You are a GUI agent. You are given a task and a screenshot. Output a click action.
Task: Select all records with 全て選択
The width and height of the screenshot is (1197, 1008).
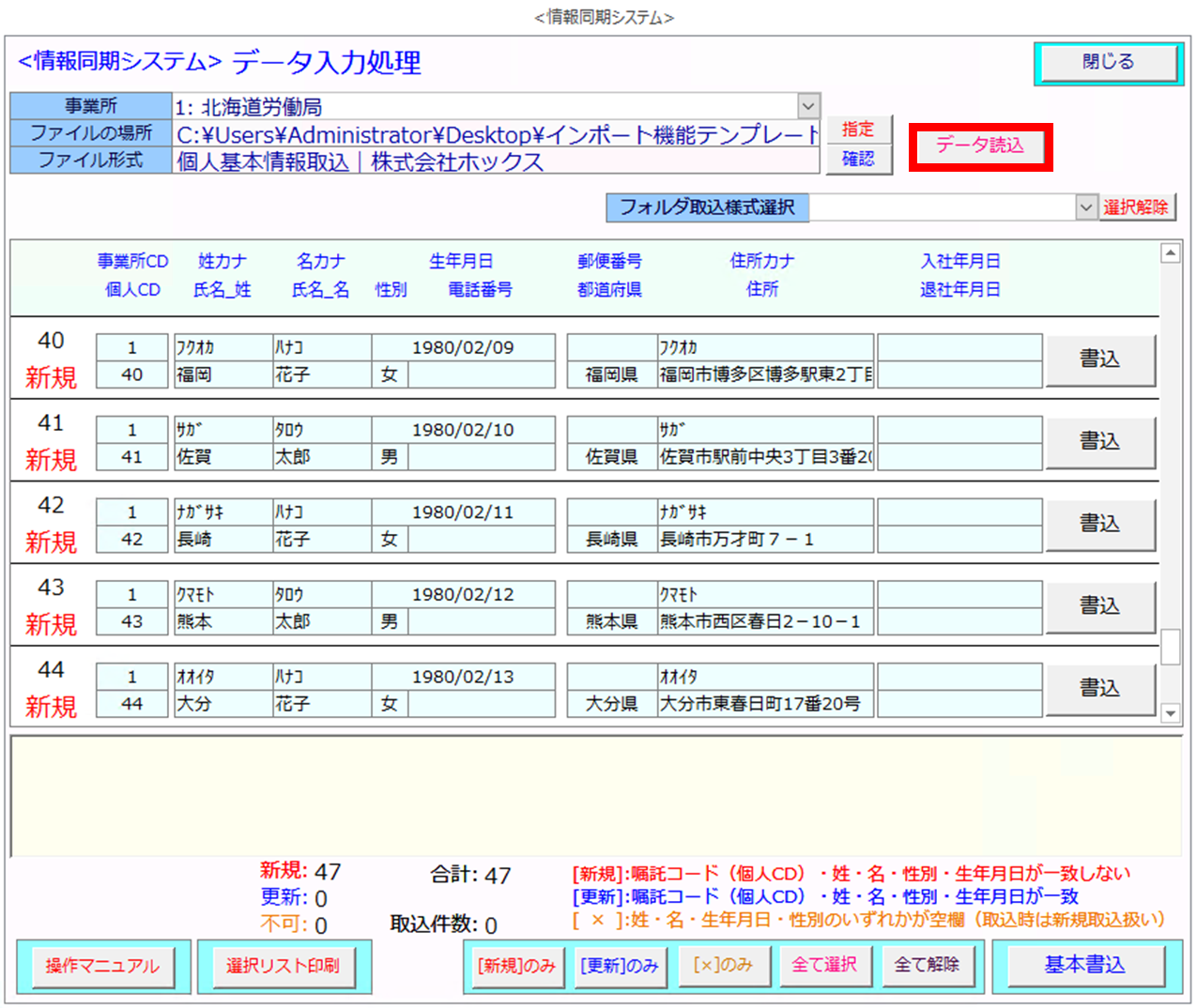(x=824, y=966)
